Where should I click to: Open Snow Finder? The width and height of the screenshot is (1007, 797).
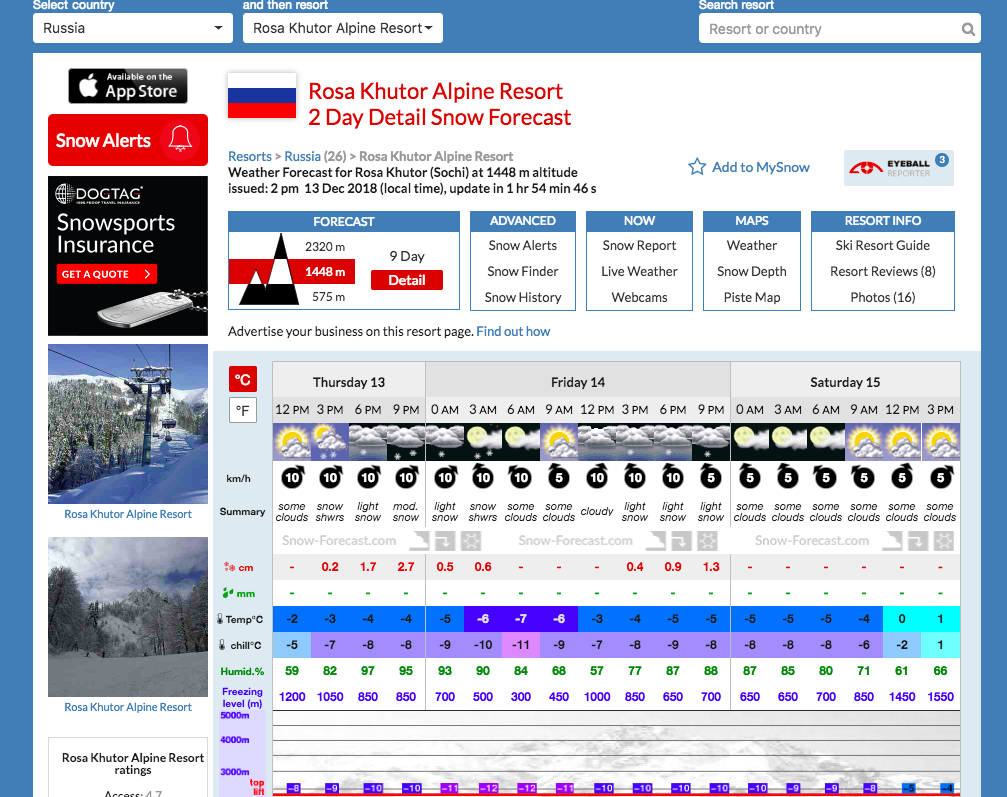(x=523, y=272)
